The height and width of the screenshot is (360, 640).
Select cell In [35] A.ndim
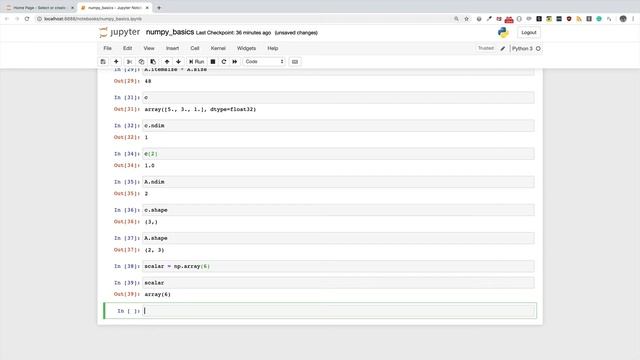338,182
